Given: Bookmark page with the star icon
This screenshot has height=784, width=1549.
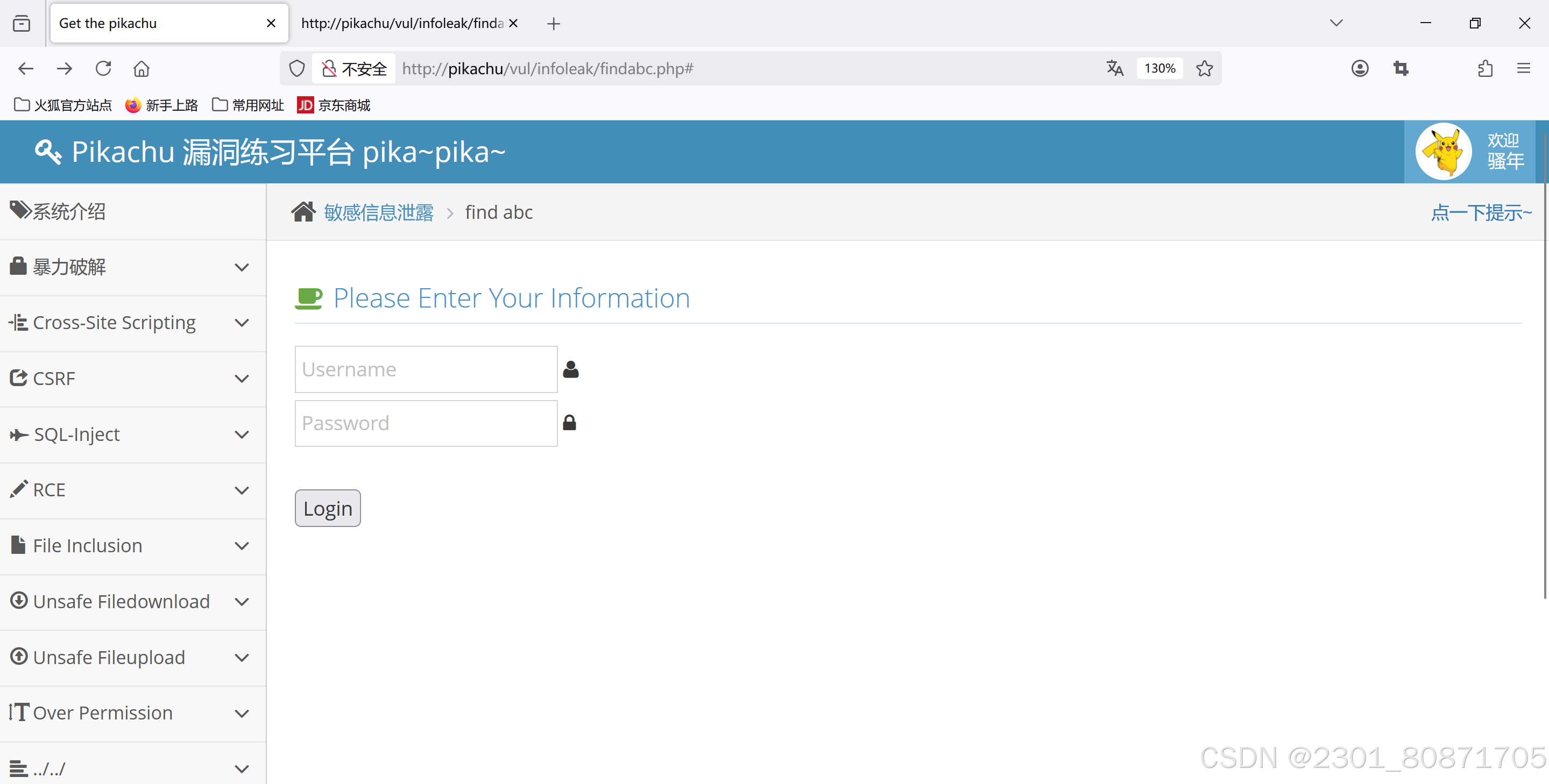Looking at the screenshot, I should click(1205, 68).
